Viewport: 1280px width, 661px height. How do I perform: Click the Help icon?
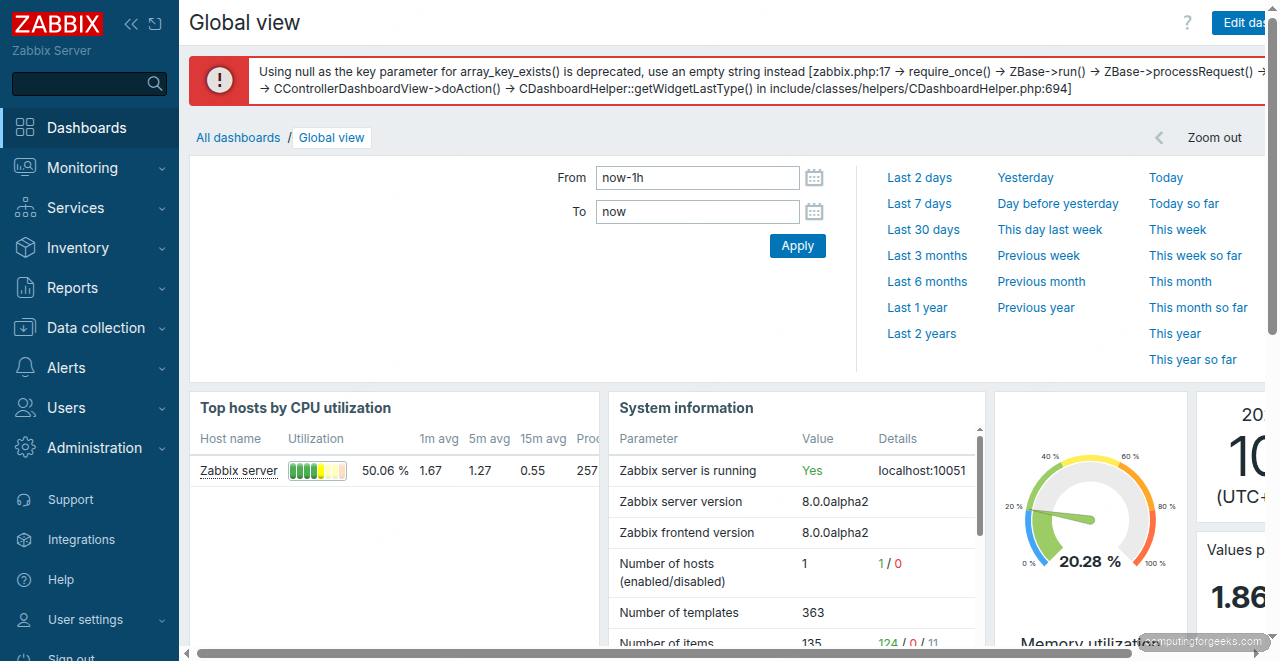(25, 579)
